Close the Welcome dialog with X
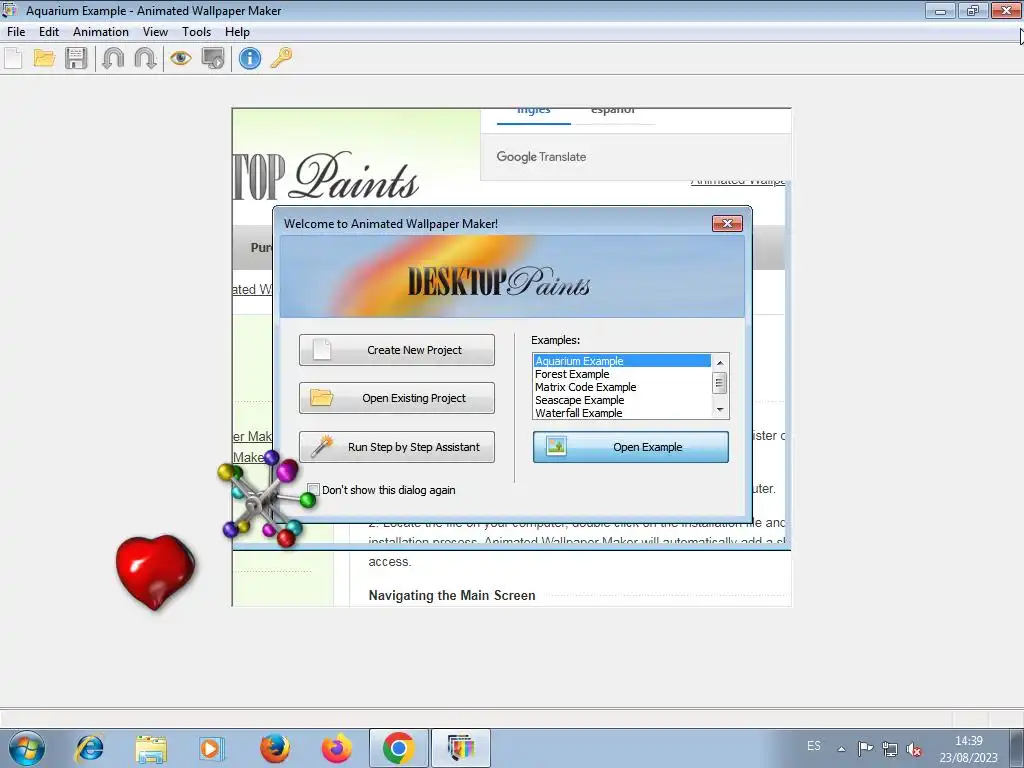The height and width of the screenshot is (768, 1024). point(728,223)
